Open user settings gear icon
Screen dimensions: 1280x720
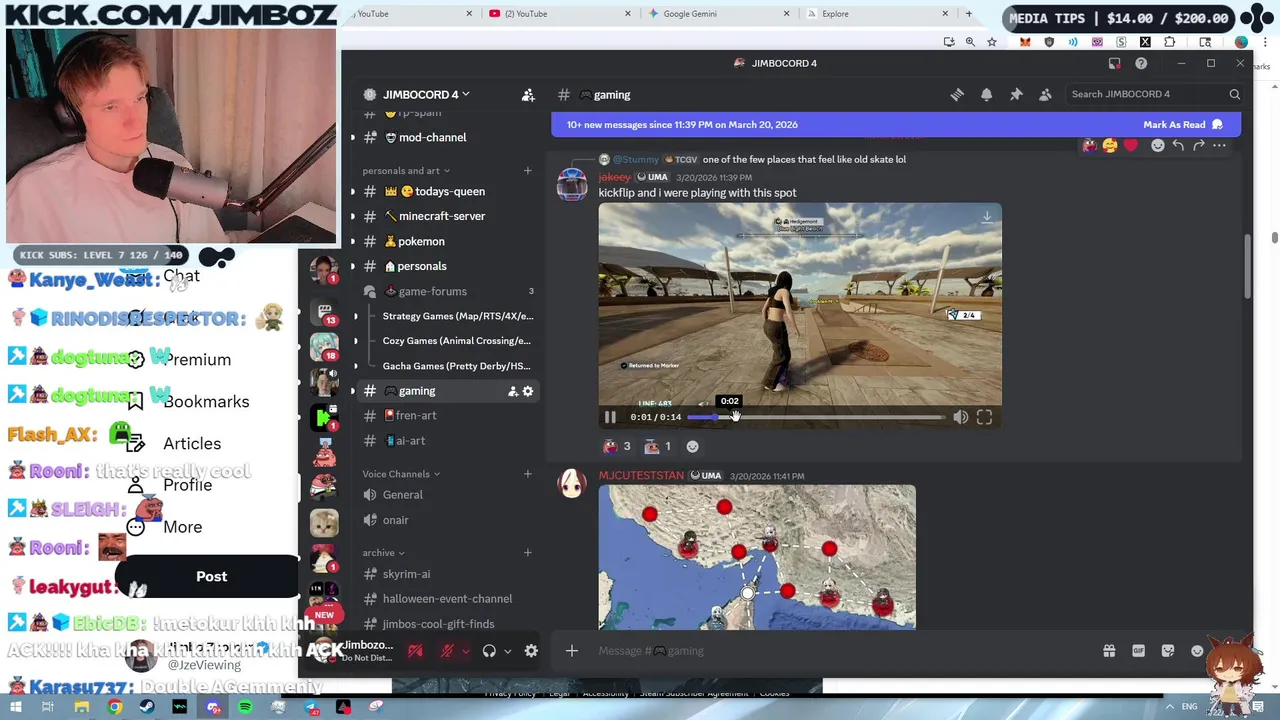coord(531,651)
